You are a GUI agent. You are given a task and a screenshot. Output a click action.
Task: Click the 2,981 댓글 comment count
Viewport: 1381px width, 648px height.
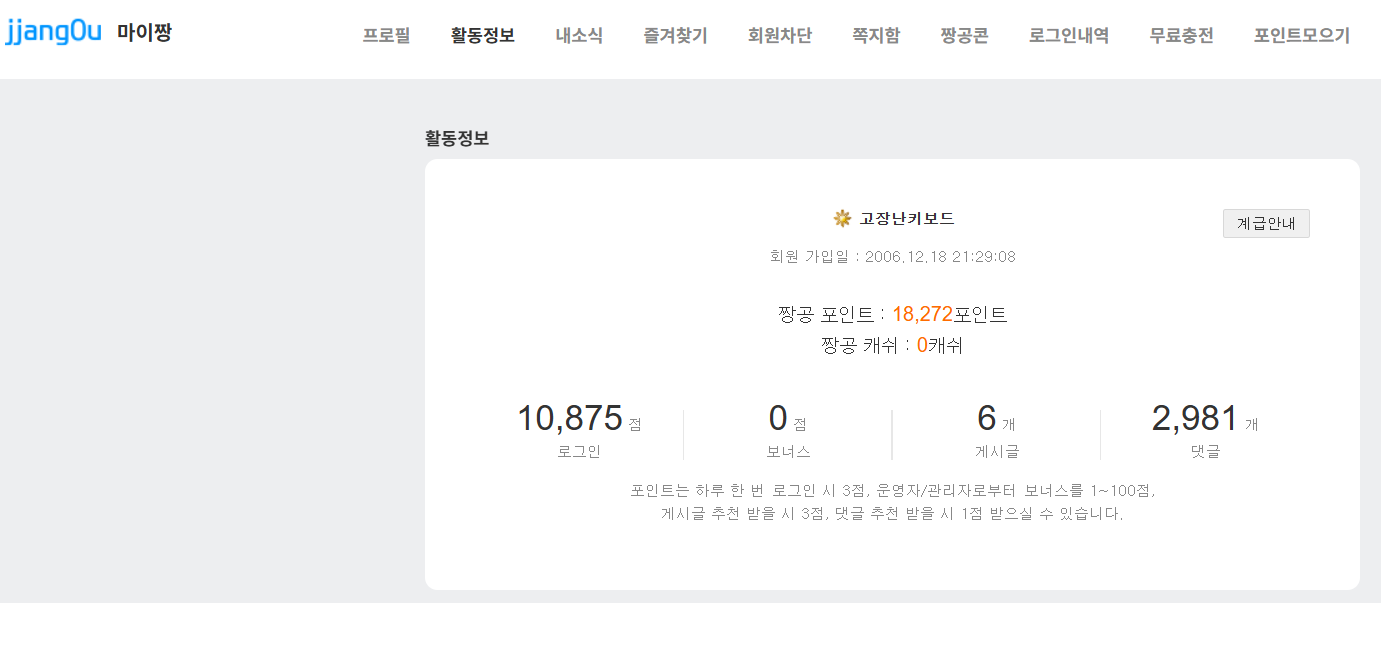(1195, 419)
